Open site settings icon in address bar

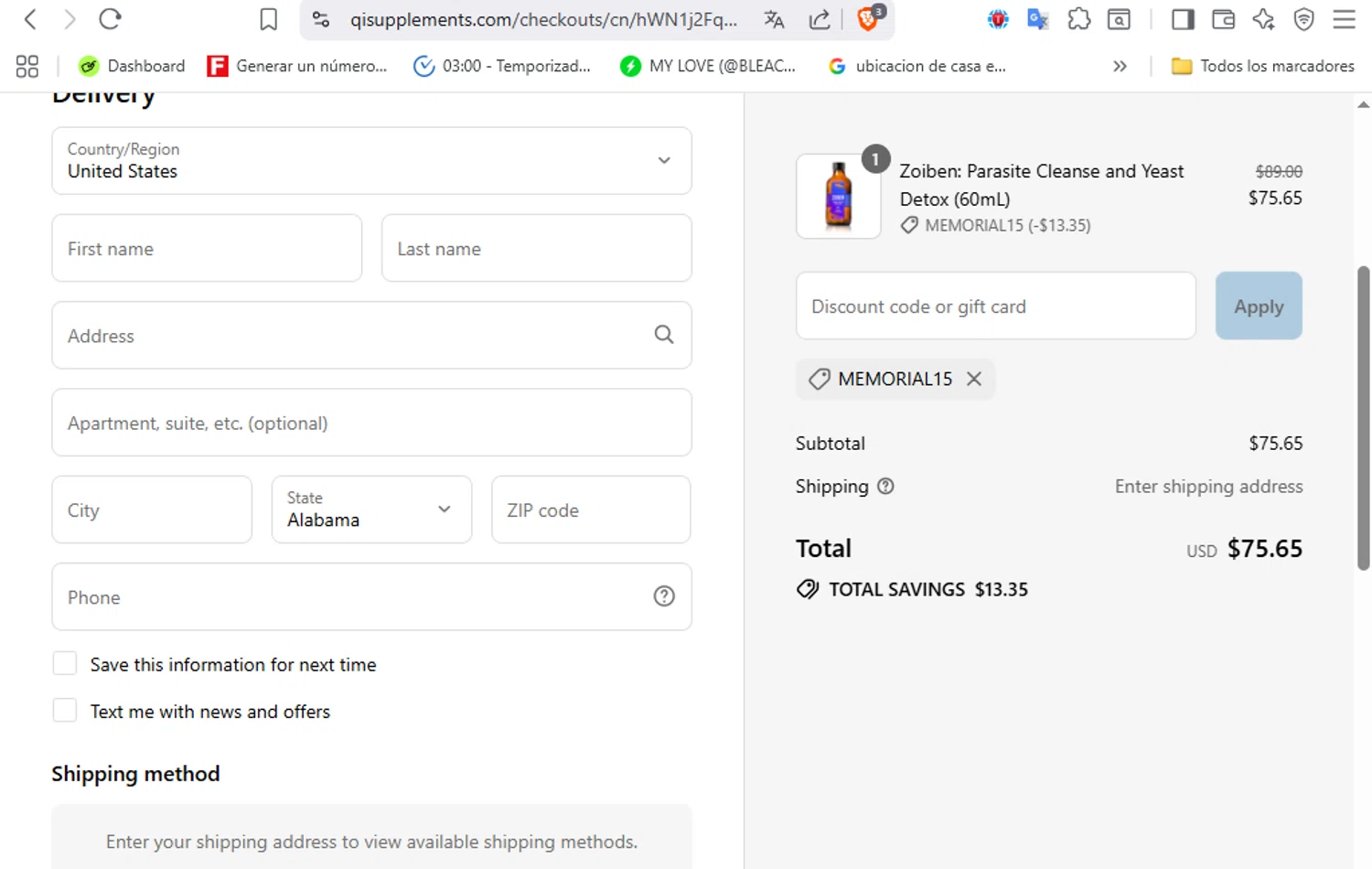click(321, 19)
